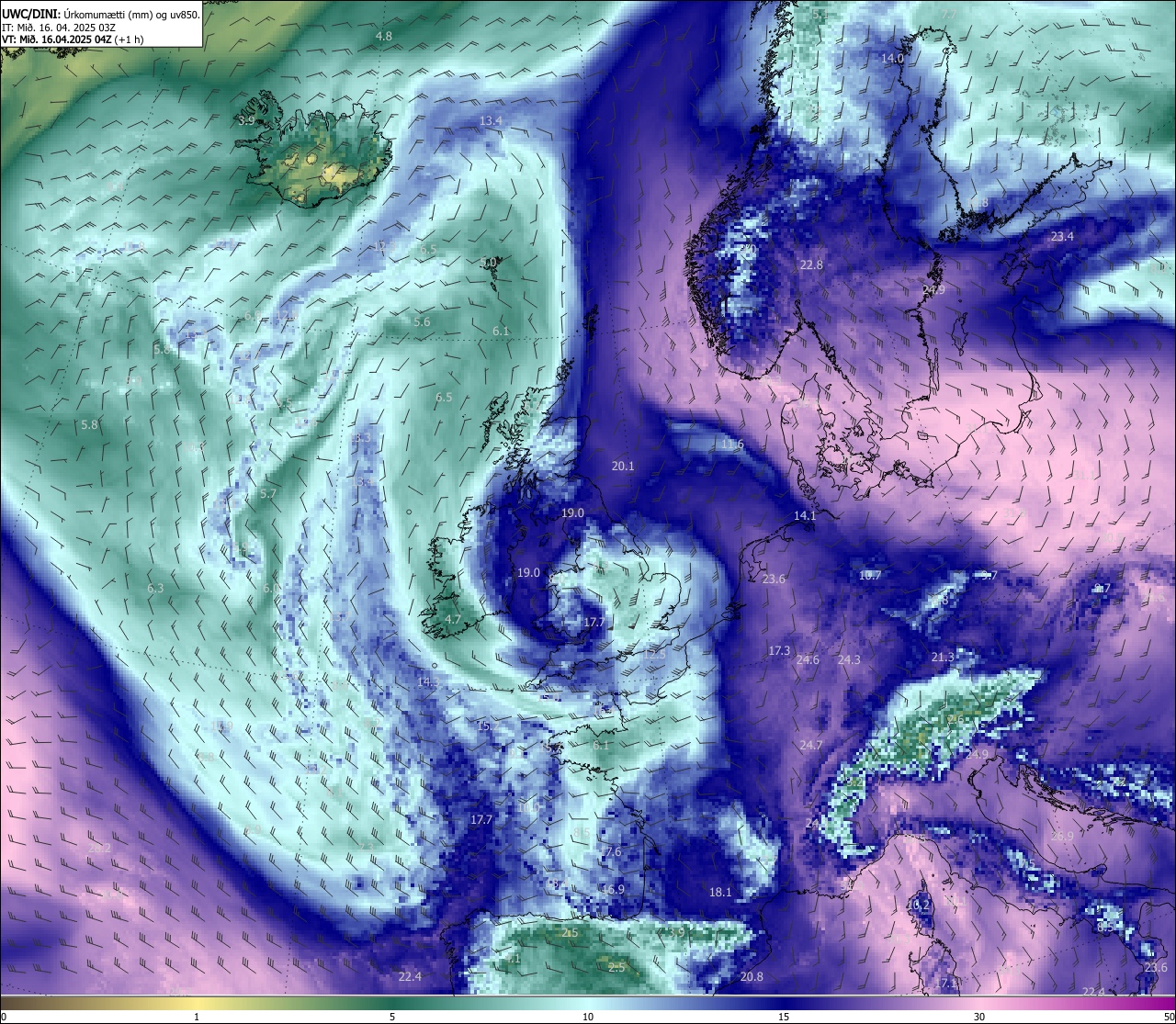Screen dimensions: 1176x1024
Task: Click the 24.6 value on the map
Action: tap(808, 659)
